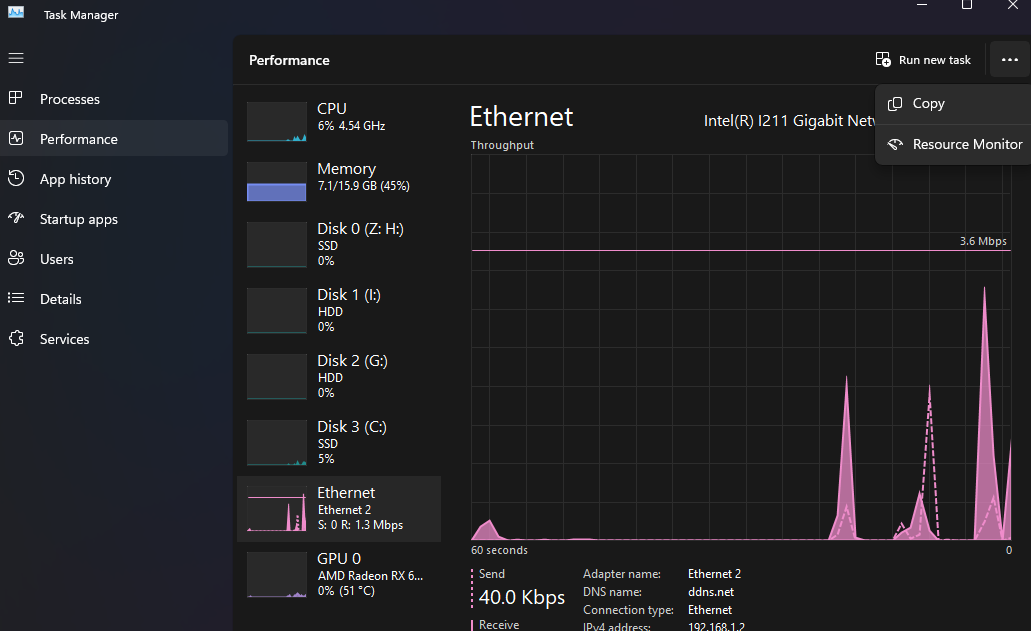1031x631 pixels.
Task: Select Disk 3 (C:) SSD entry
Action: [338, 442]
